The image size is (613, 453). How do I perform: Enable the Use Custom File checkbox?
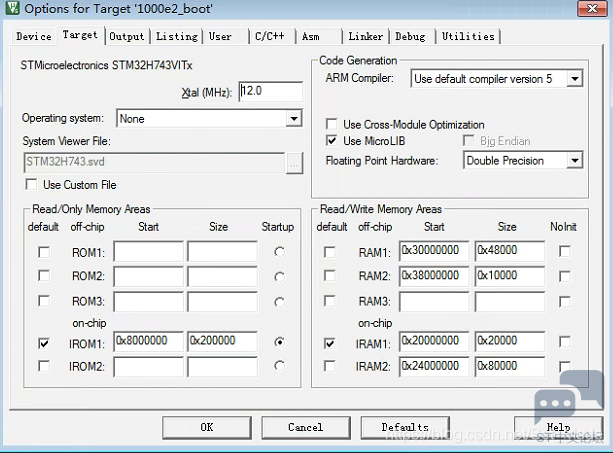31,184
